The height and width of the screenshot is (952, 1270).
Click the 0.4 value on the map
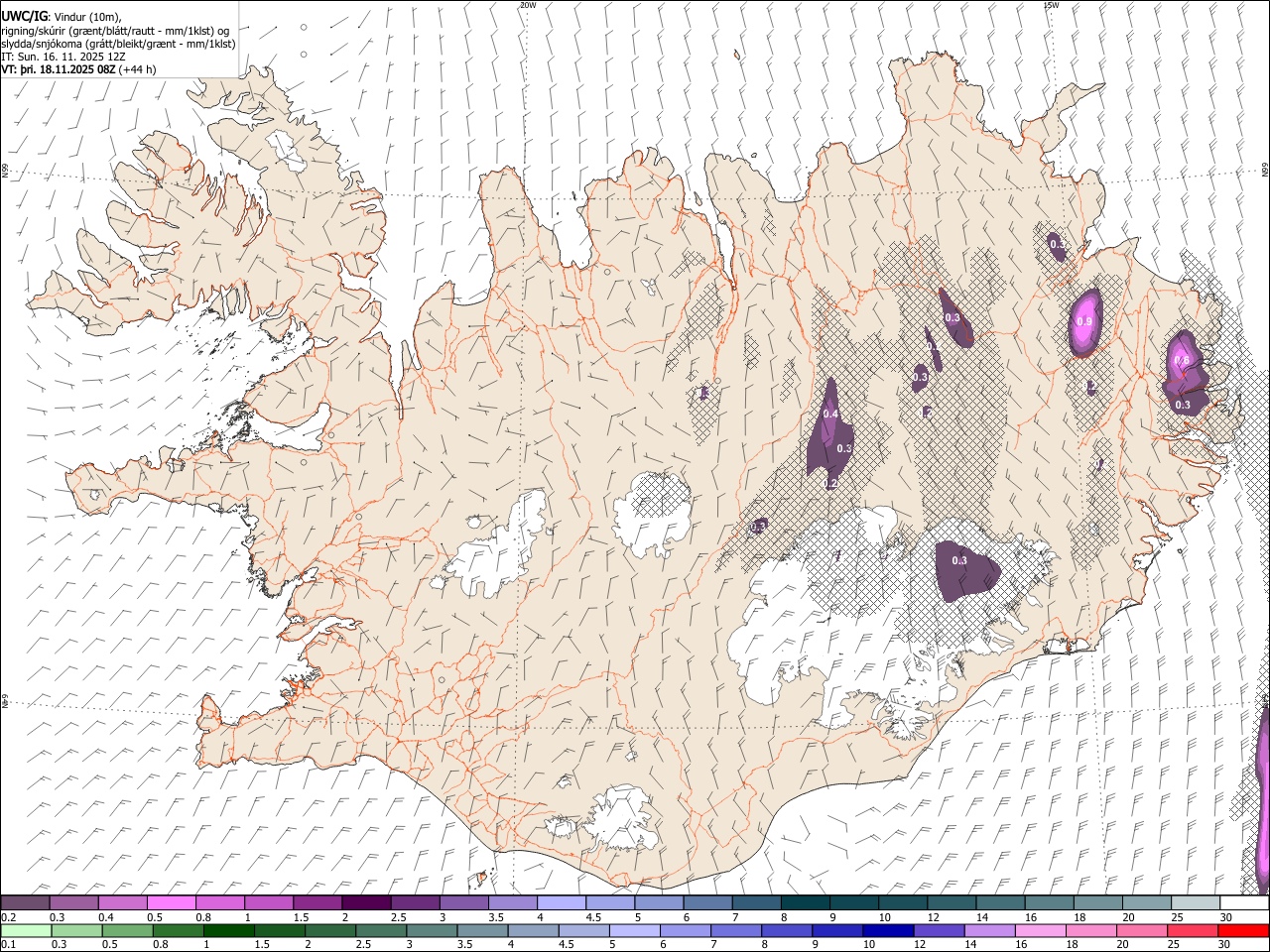coord(830,414)
